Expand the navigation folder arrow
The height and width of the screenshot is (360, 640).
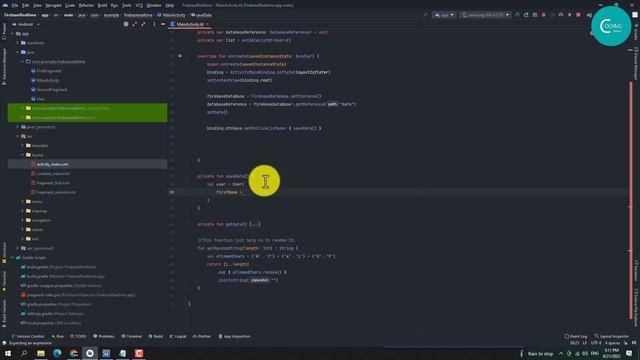(x=23, y=220)
